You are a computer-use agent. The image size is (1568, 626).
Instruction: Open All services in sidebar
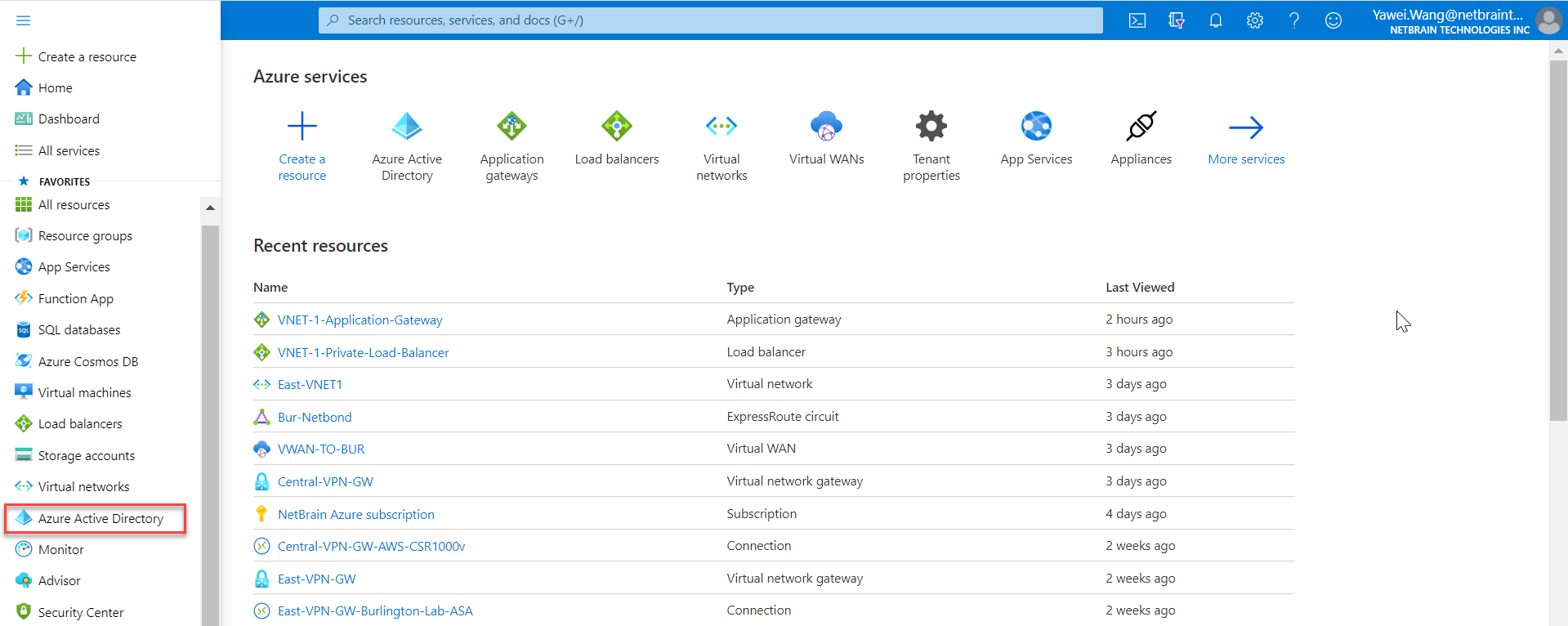tap(69, 150)
